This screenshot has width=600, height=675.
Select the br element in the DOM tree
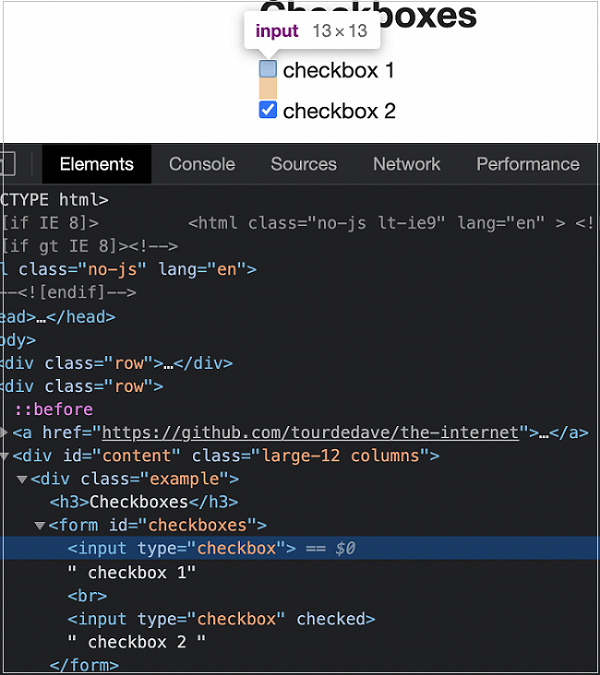[87, 595]
